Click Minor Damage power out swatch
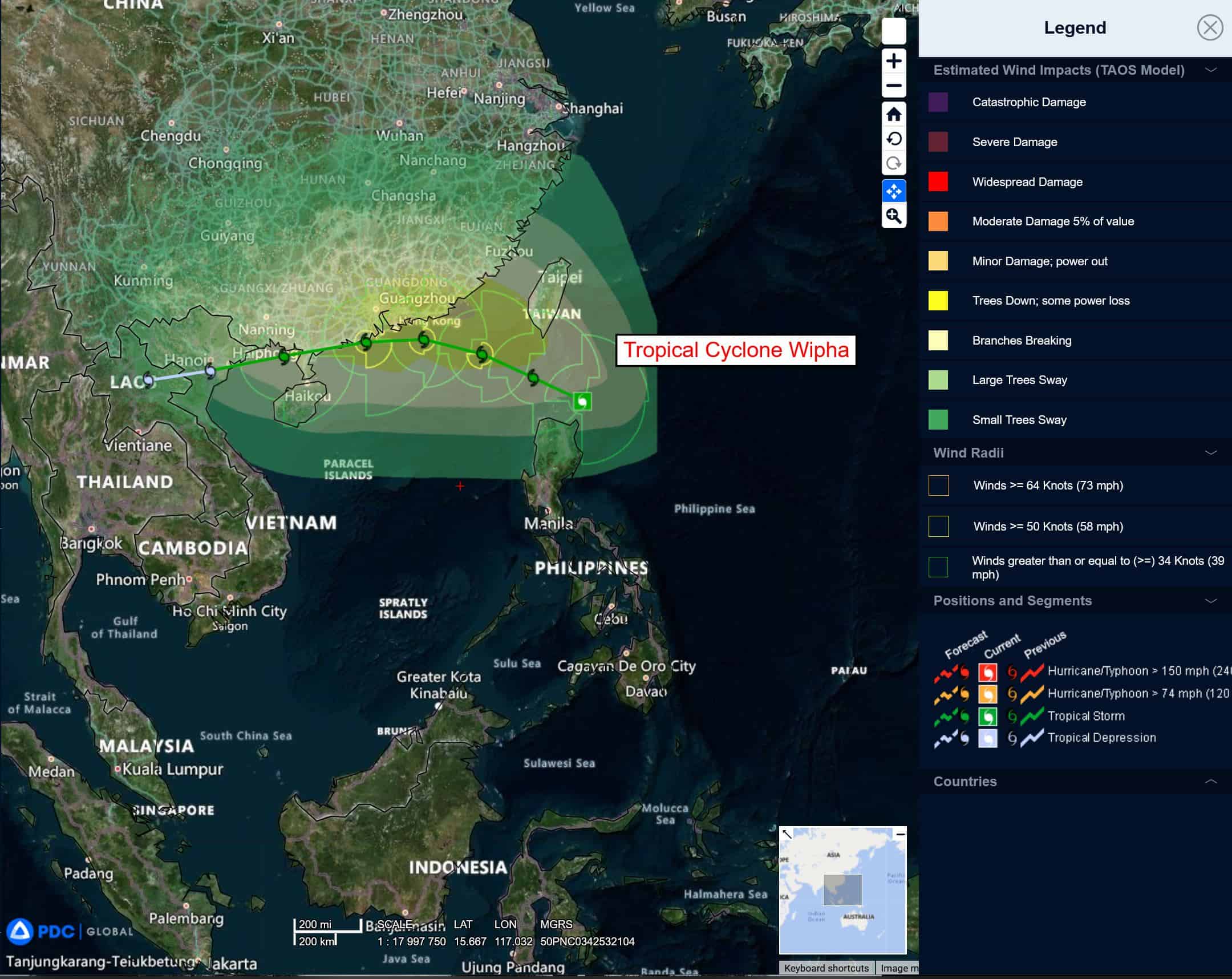Screen dimensions: 1232x979 (x=938, y=261)
